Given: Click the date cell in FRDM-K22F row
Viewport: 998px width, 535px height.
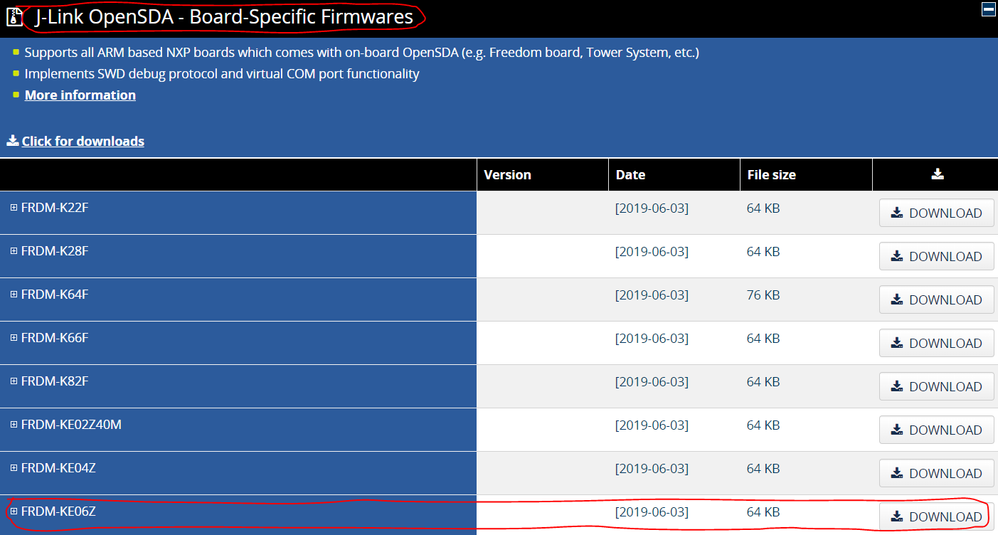Looking at the screenshot, I should click(652, 209).
